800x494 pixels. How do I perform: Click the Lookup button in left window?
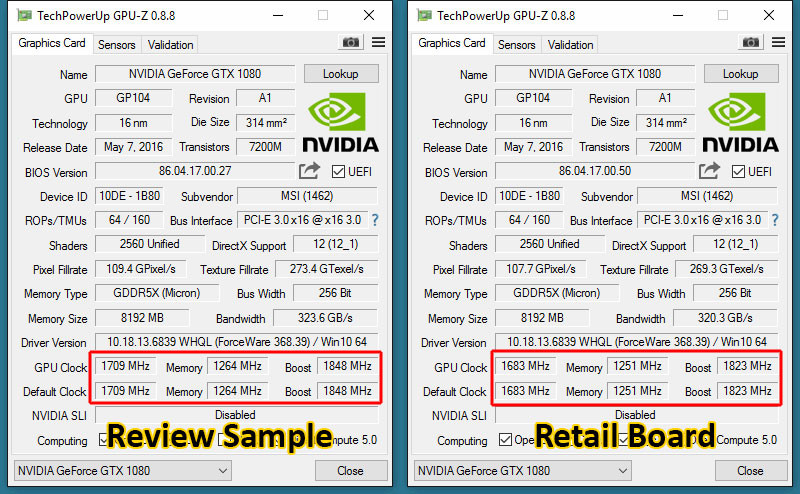[341, 74]
